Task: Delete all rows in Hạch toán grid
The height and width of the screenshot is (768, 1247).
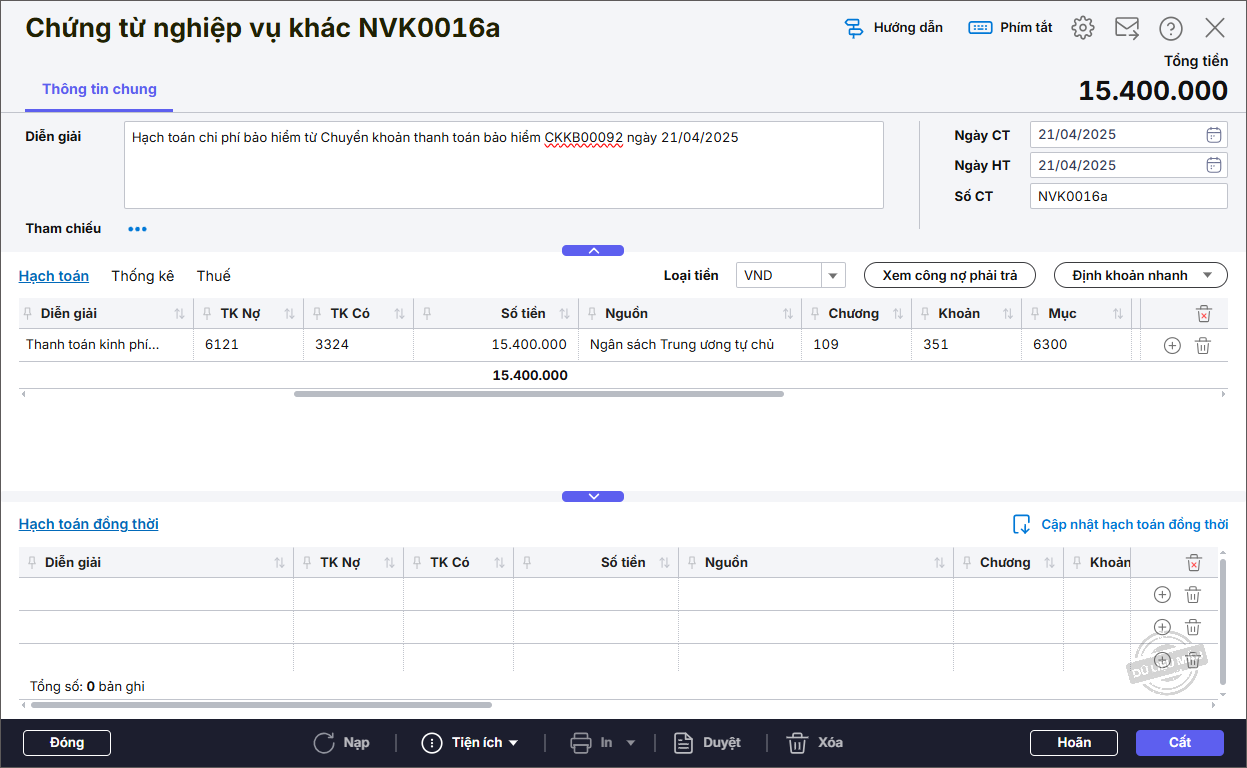Action: 1203,314
